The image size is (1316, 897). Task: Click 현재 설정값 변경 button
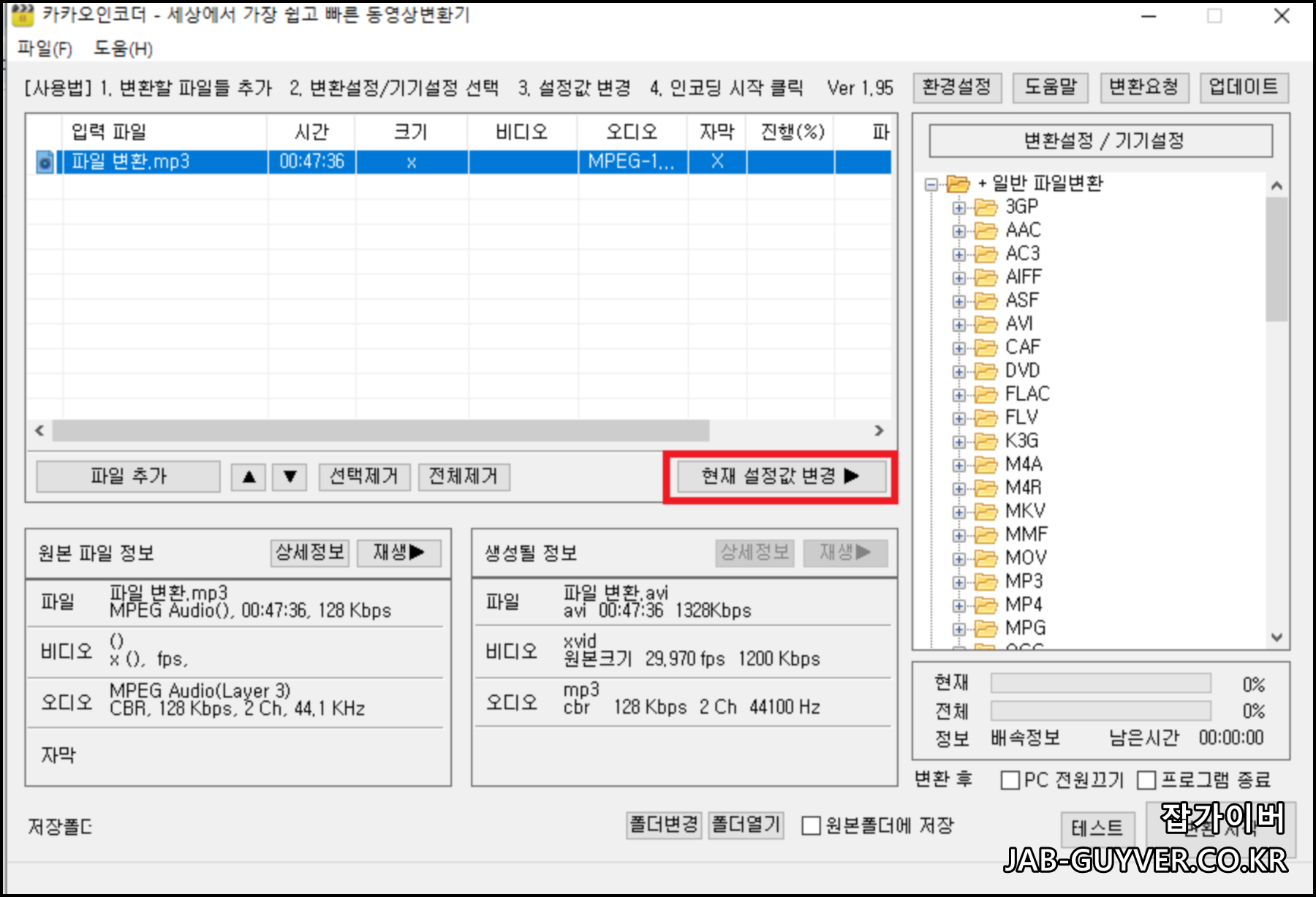(781, 477)
